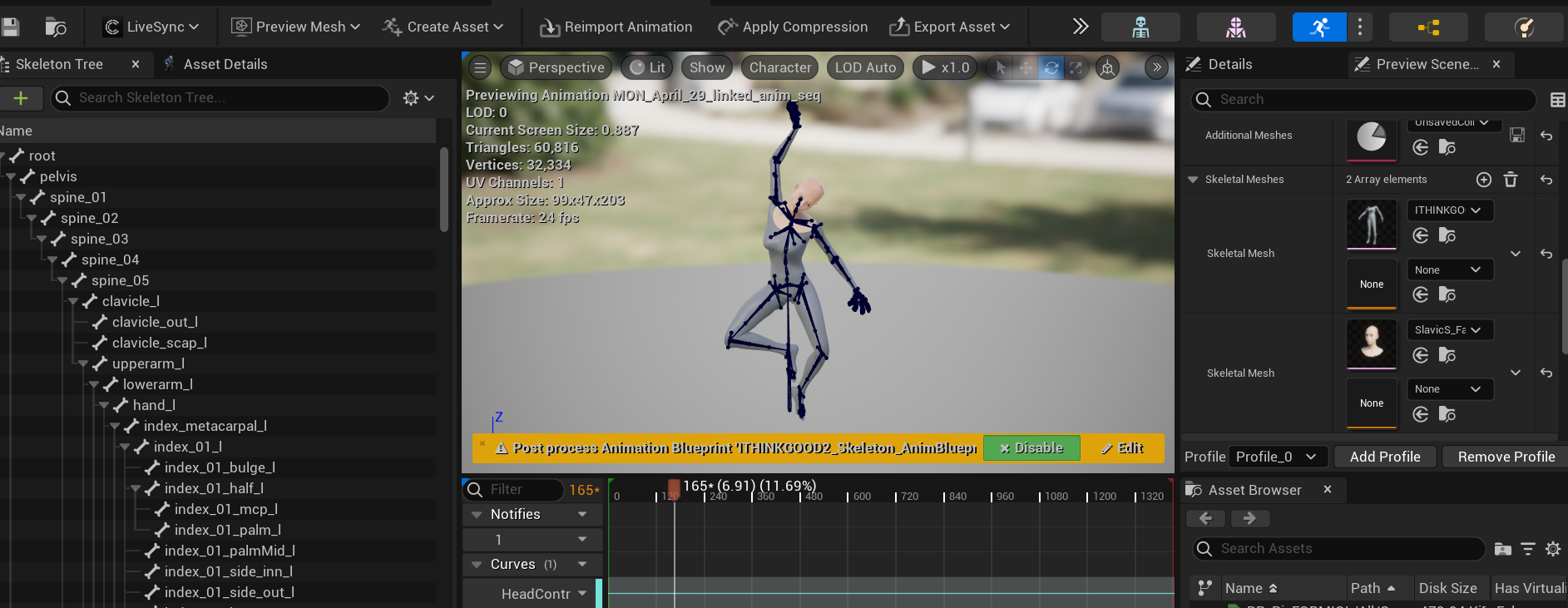Switch to Animation editing mode icon

(x=1319, y=27)
